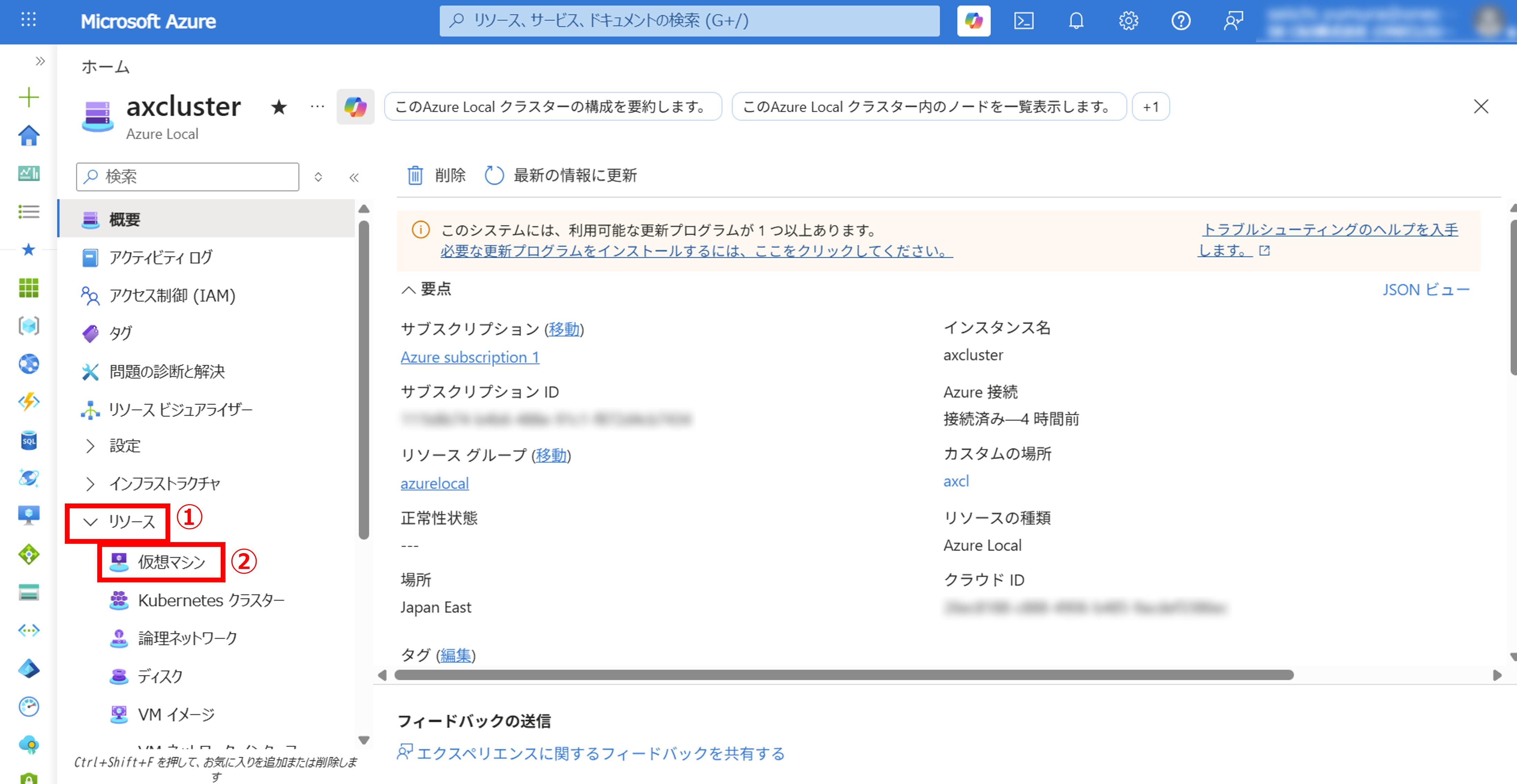The height and width of the screenshot is (784, 1517).
Task: Open Function App lightning bolt icon
Action: pyautogui.click(x=29, y=402)
